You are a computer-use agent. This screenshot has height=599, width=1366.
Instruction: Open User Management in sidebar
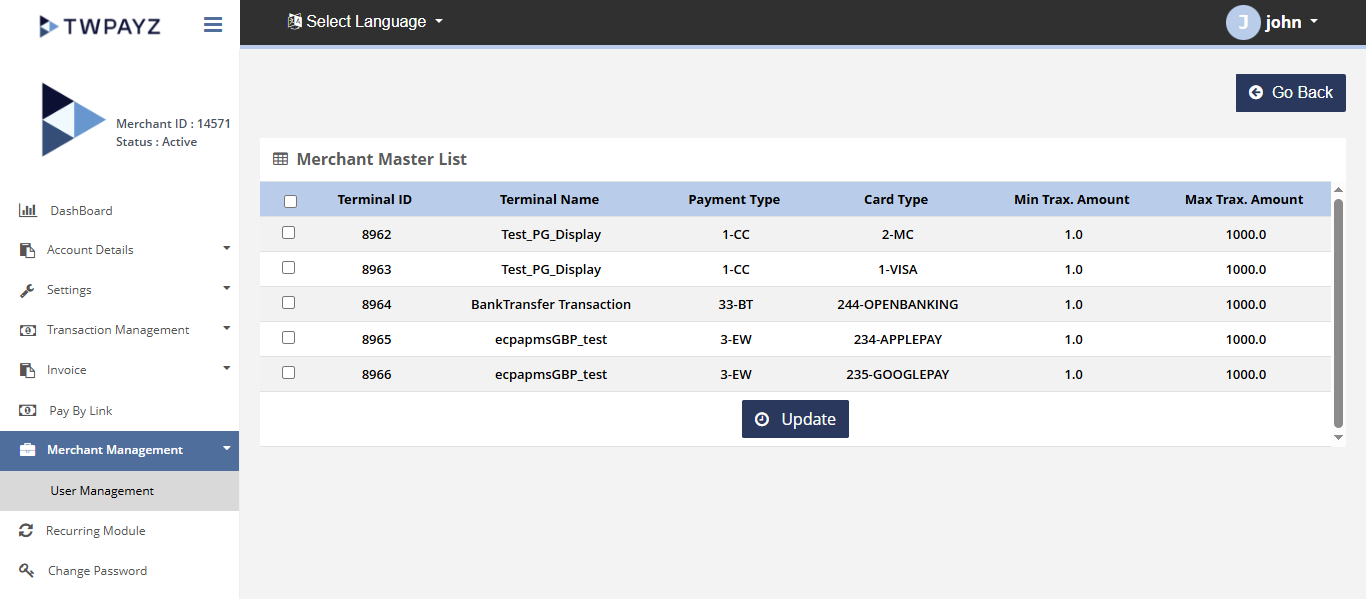(x=102, y=491)
